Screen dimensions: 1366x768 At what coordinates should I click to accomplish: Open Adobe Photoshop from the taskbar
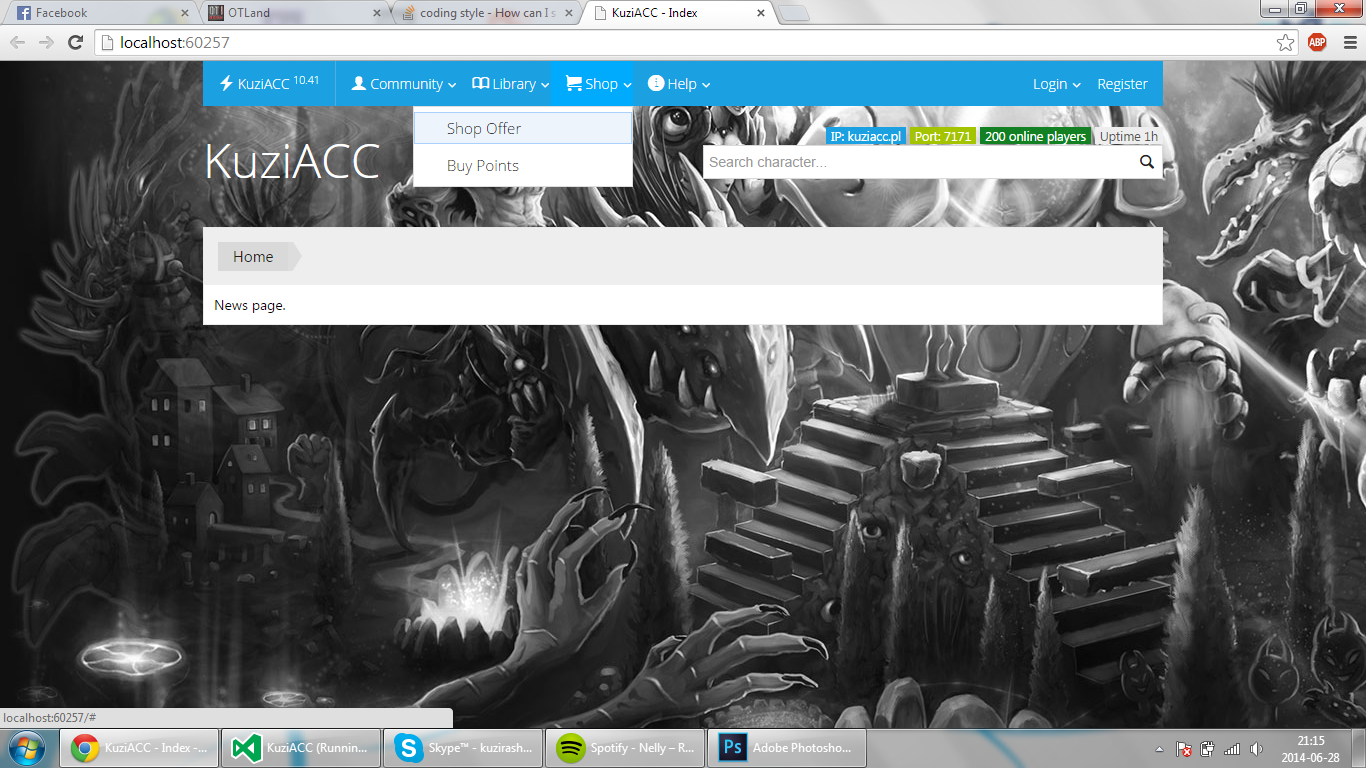[x=787, y=747]
